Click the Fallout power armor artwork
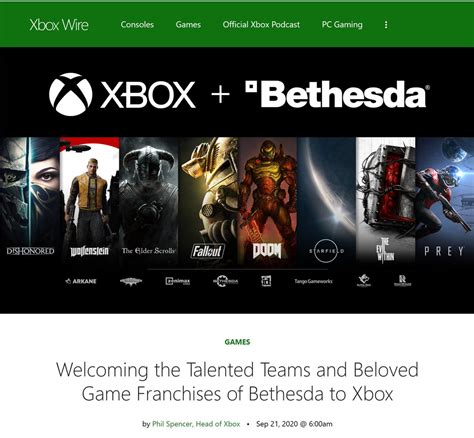This screenshot has height=438, width=474. (x=208, y=200)
